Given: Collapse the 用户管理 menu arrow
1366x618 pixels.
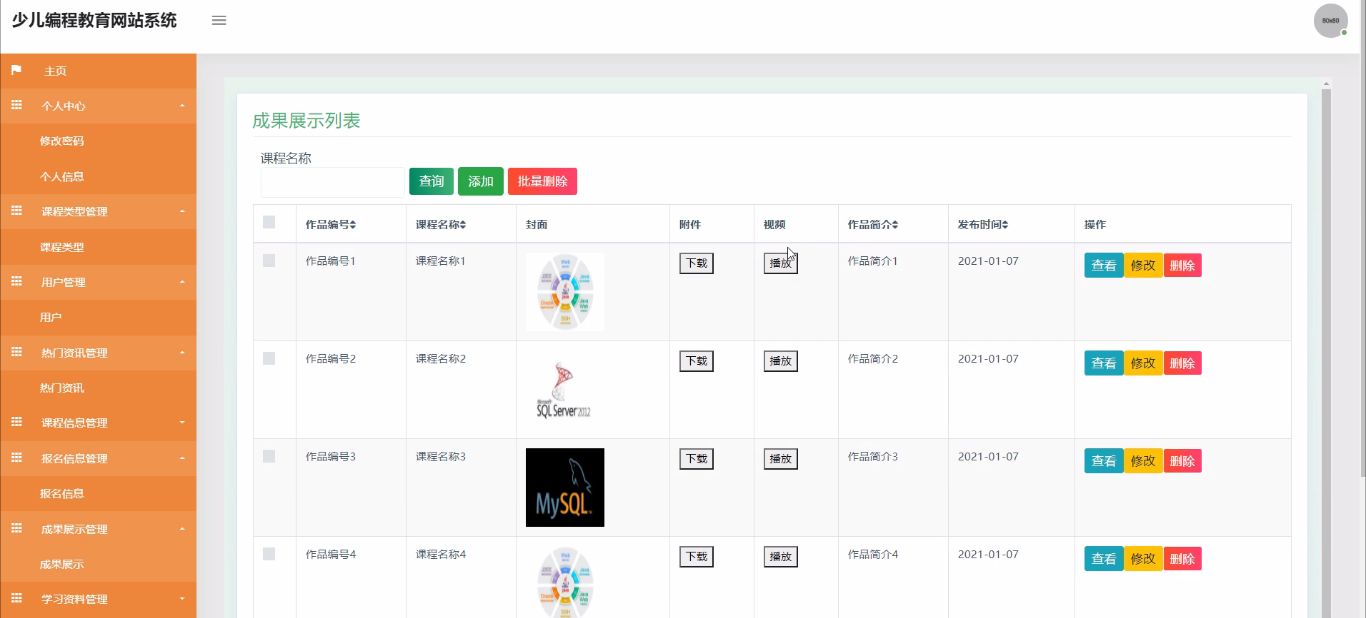Looking at the screenshot, I should 182,282.
